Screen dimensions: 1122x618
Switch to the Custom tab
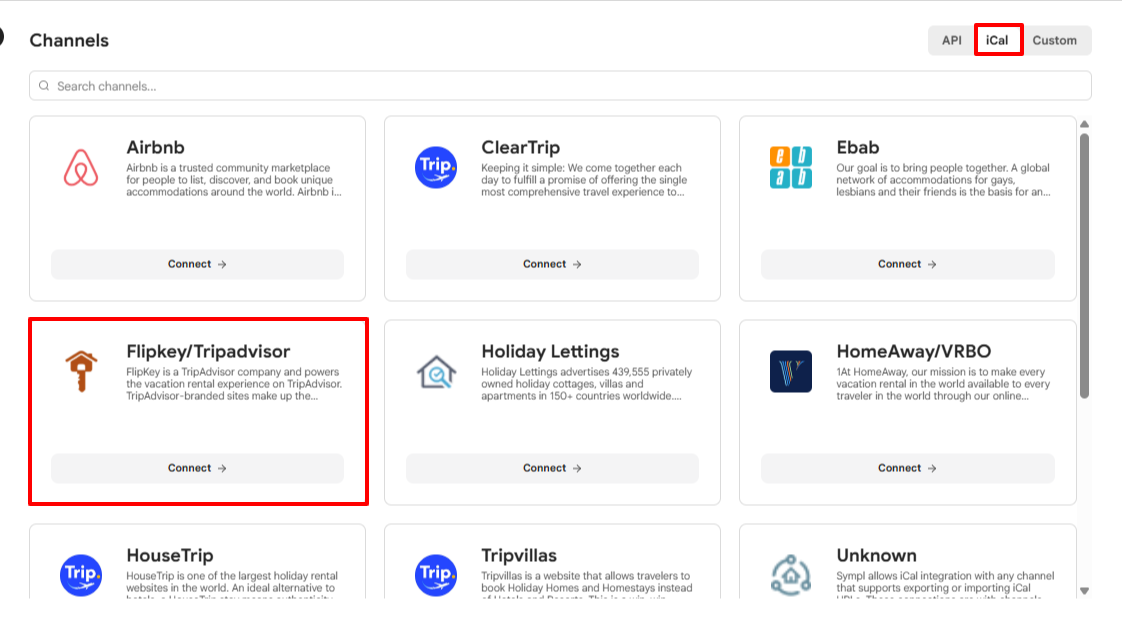point(1055,40)
